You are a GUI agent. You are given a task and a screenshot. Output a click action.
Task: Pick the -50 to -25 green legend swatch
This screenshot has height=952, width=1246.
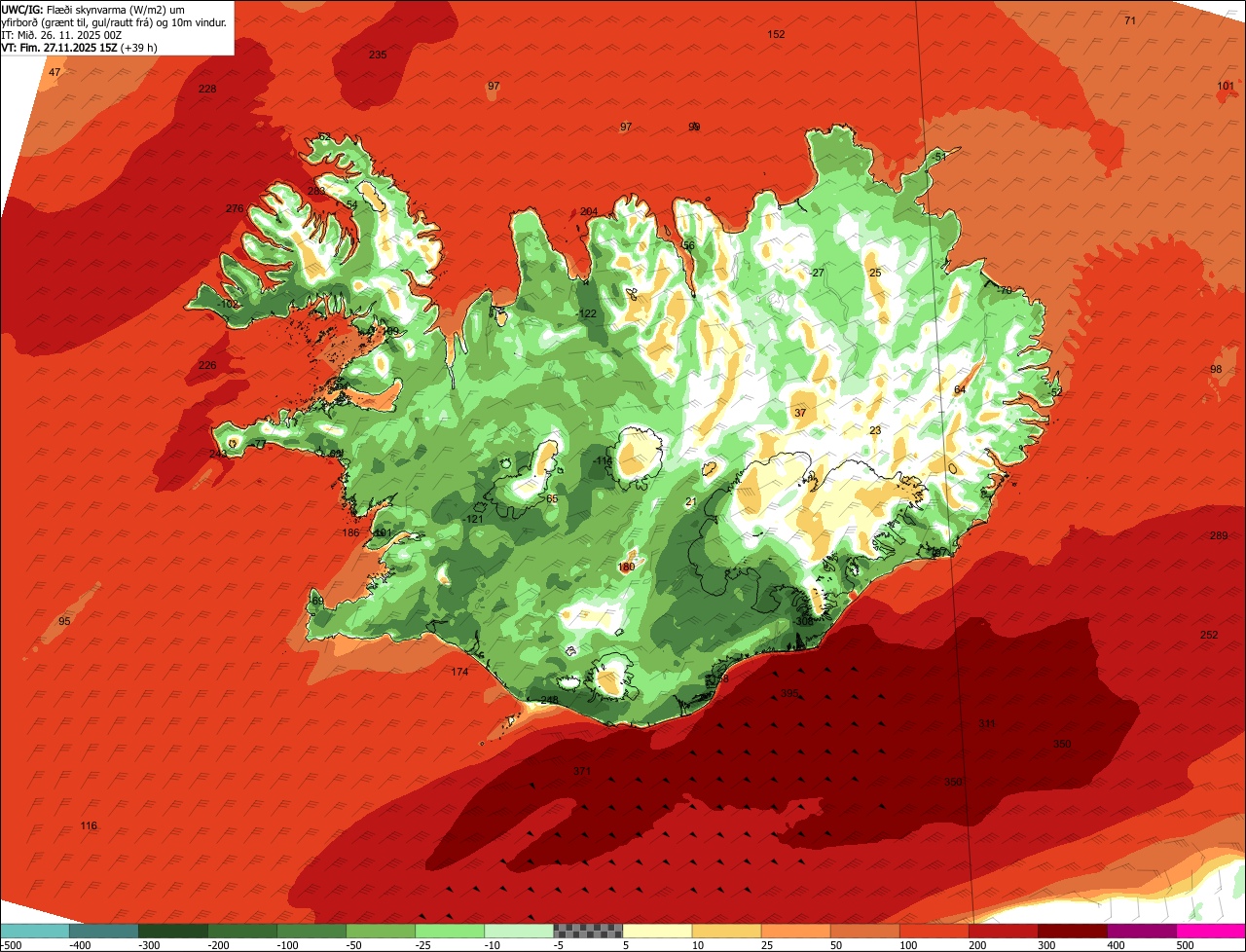tap(381, 931)
